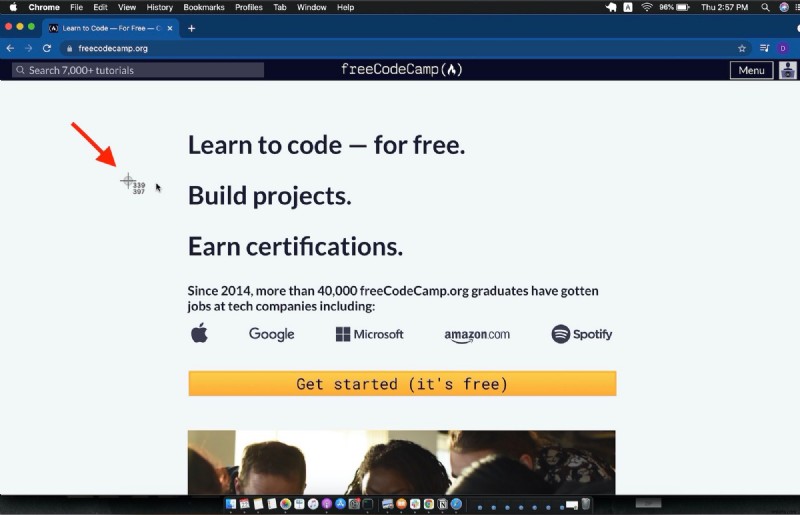Screen dimensions: 800x515
Task: Click the Thu 2:57 PM clock
Action: point(724,7)
